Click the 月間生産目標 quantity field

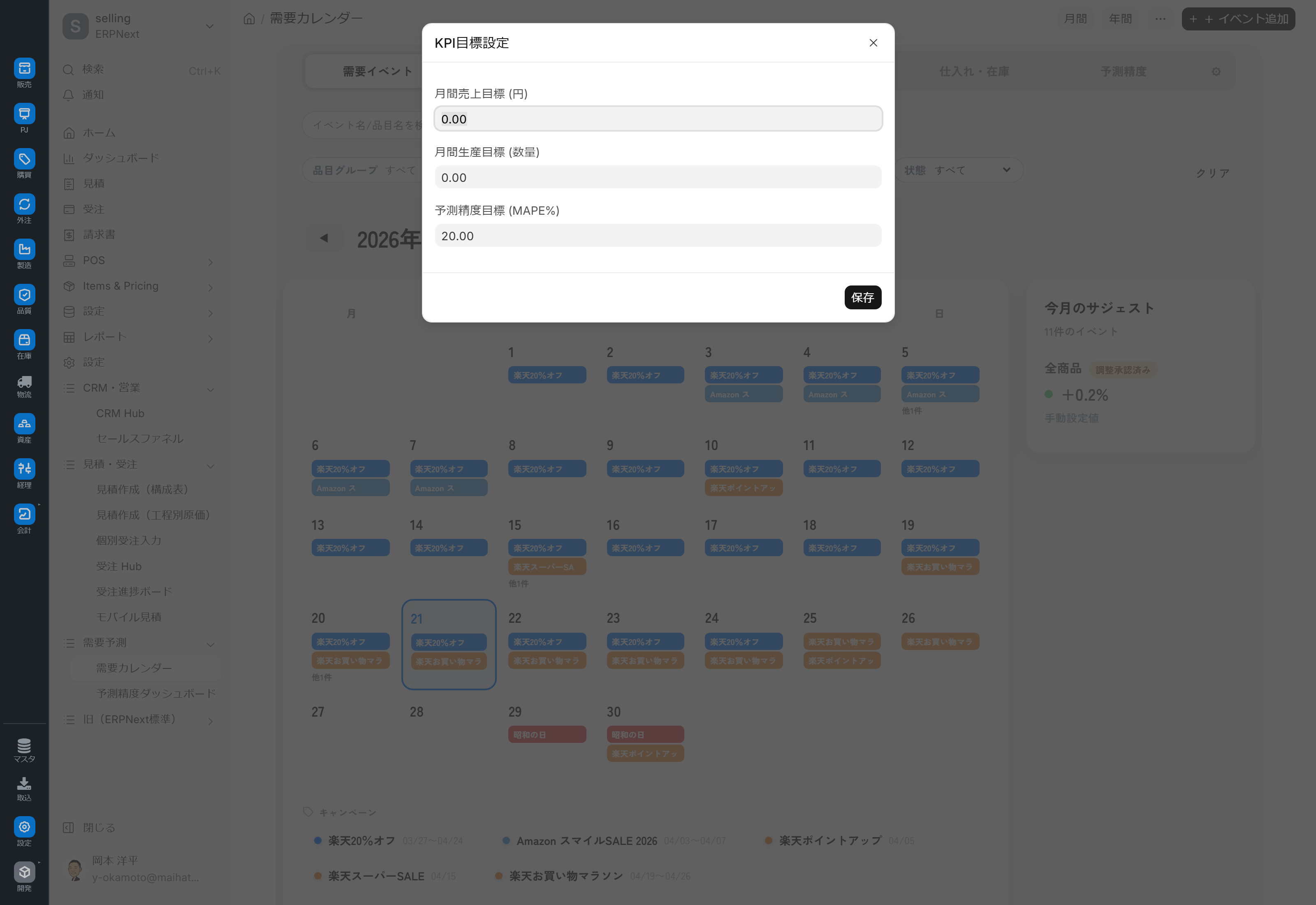tap(658, 177)
